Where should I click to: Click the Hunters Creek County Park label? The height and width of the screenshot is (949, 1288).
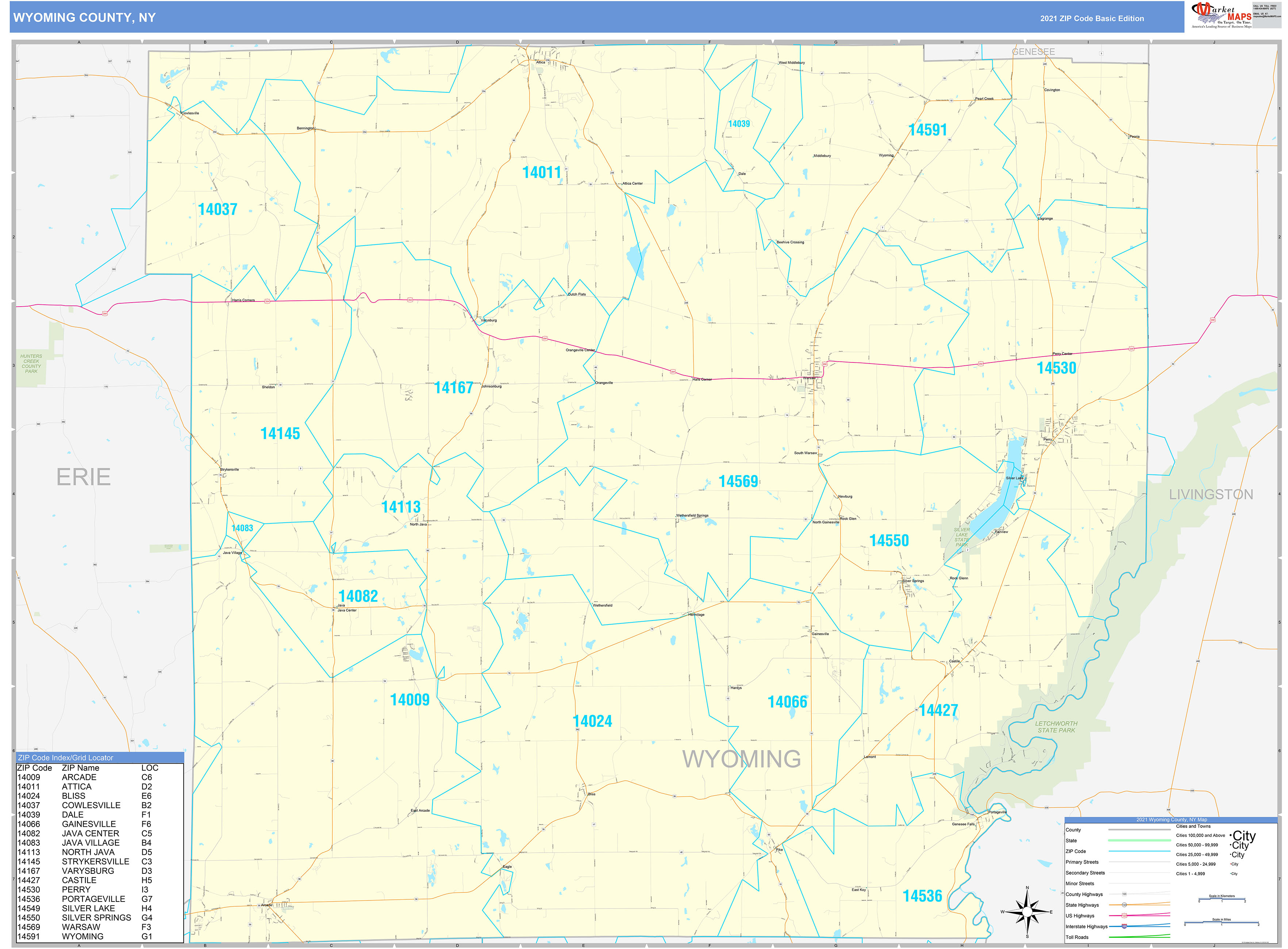(31, 364)
